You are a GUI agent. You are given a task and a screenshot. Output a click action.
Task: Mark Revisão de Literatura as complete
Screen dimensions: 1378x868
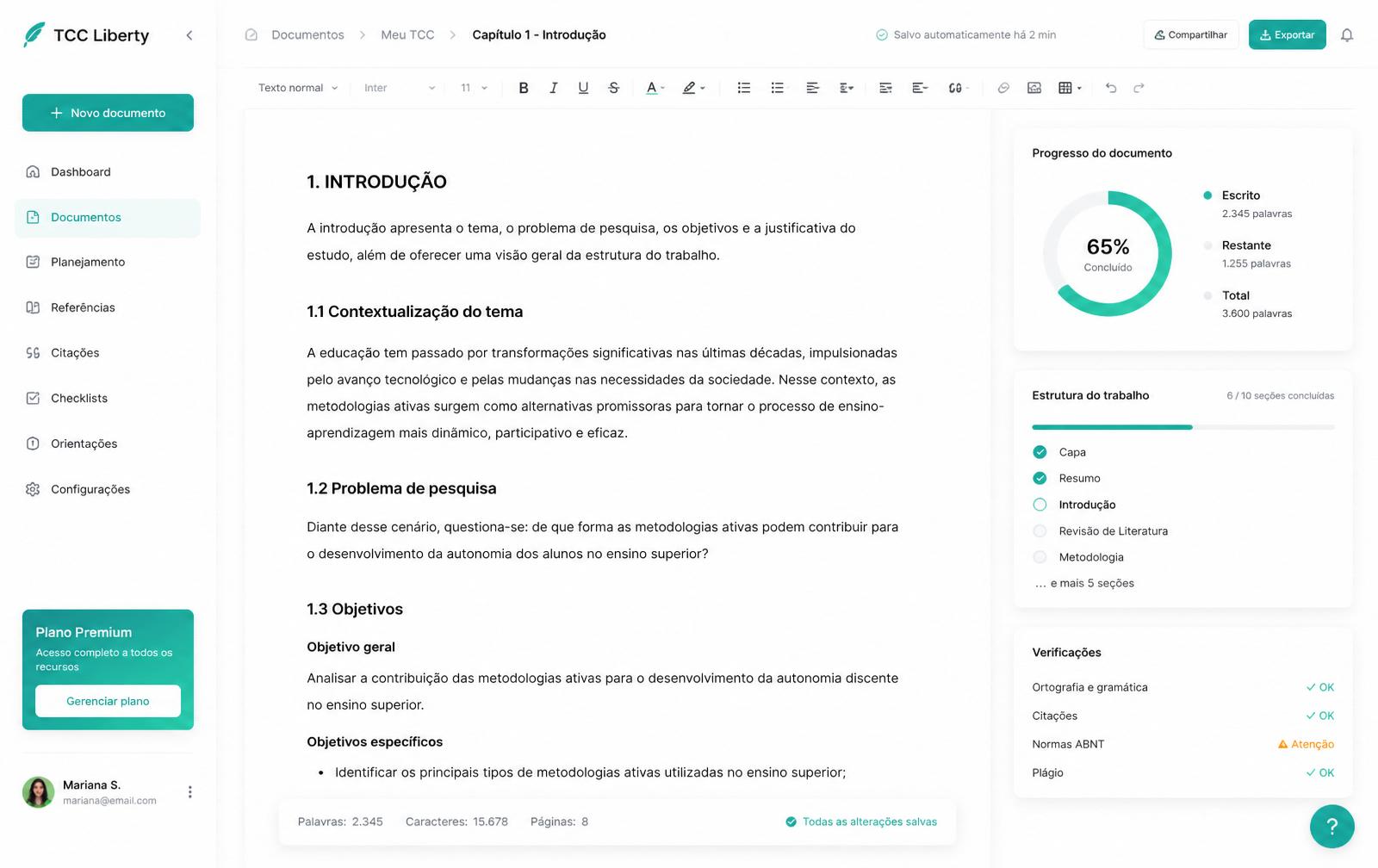point(1040,531)
